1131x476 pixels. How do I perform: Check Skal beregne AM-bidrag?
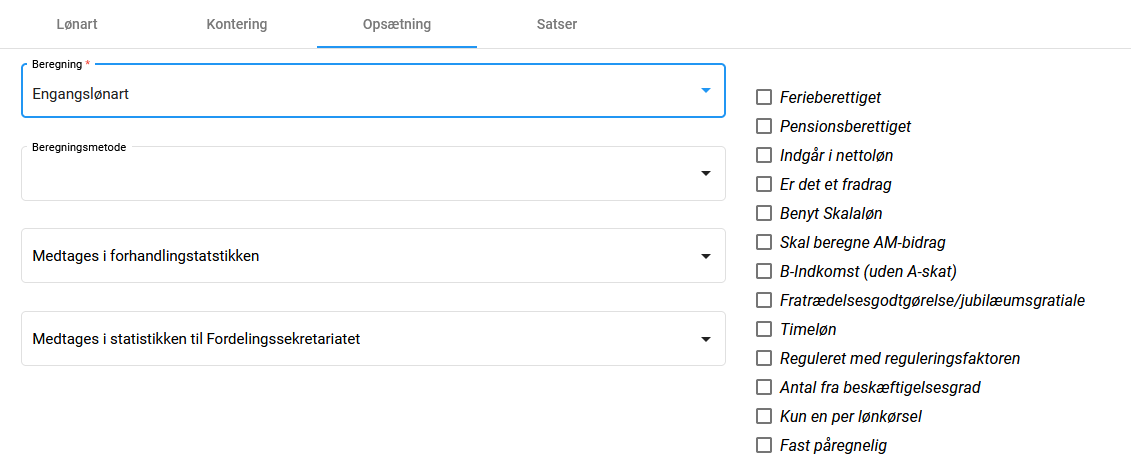pyautogui.click(x=764, y=243)
